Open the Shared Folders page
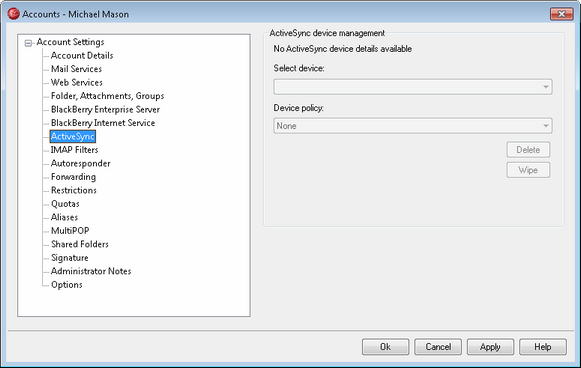The image size is (581, 368). pos(80,244)
